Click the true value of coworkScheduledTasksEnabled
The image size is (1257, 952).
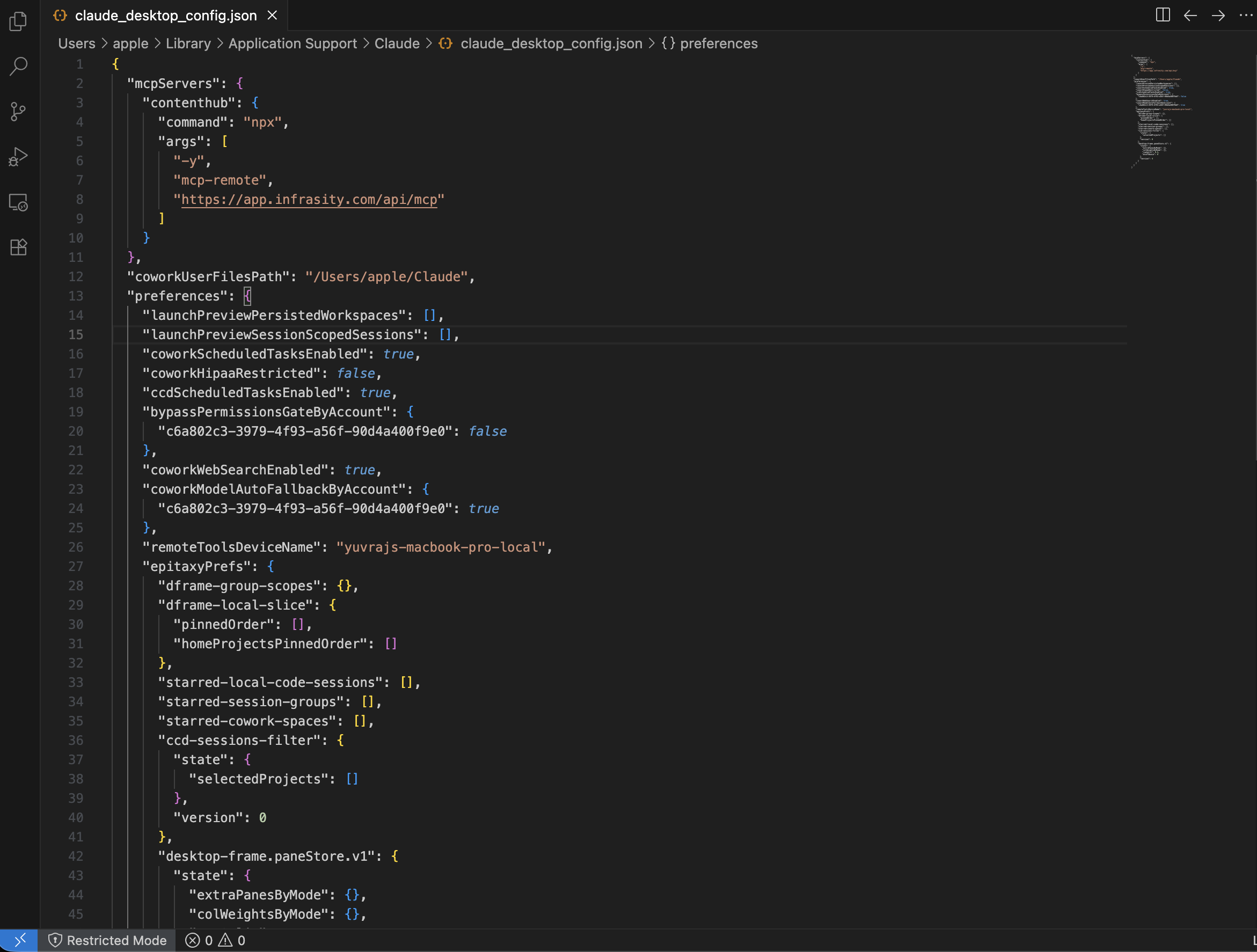(398, 354)
